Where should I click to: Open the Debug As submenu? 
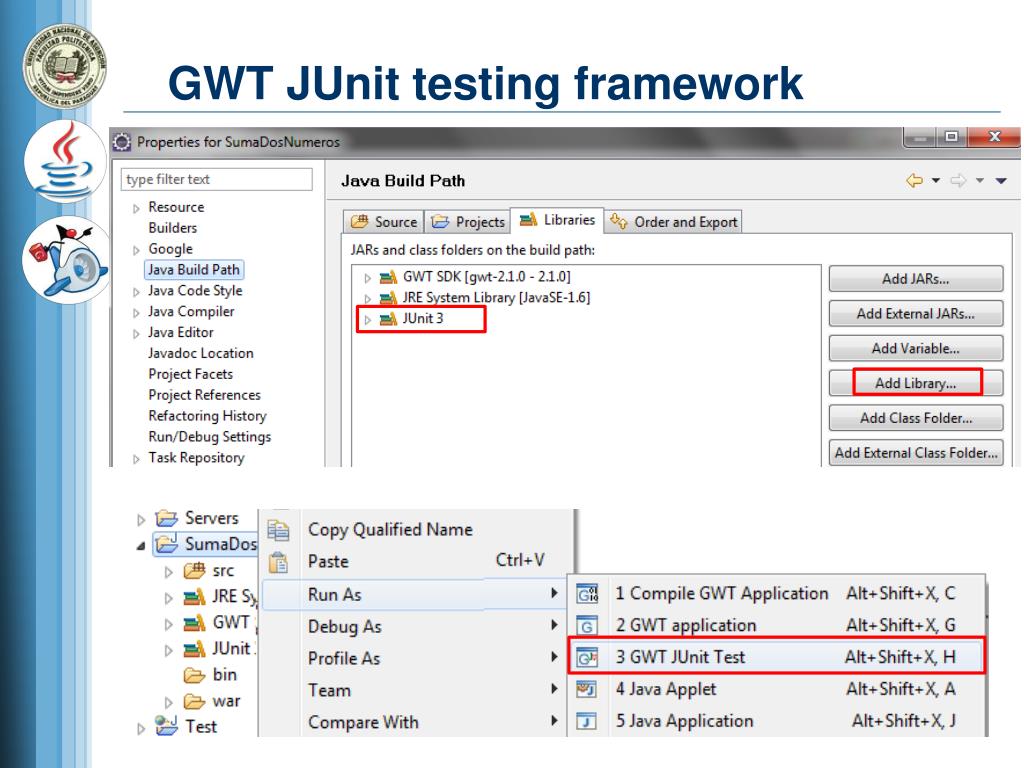(x=415, y=627)
